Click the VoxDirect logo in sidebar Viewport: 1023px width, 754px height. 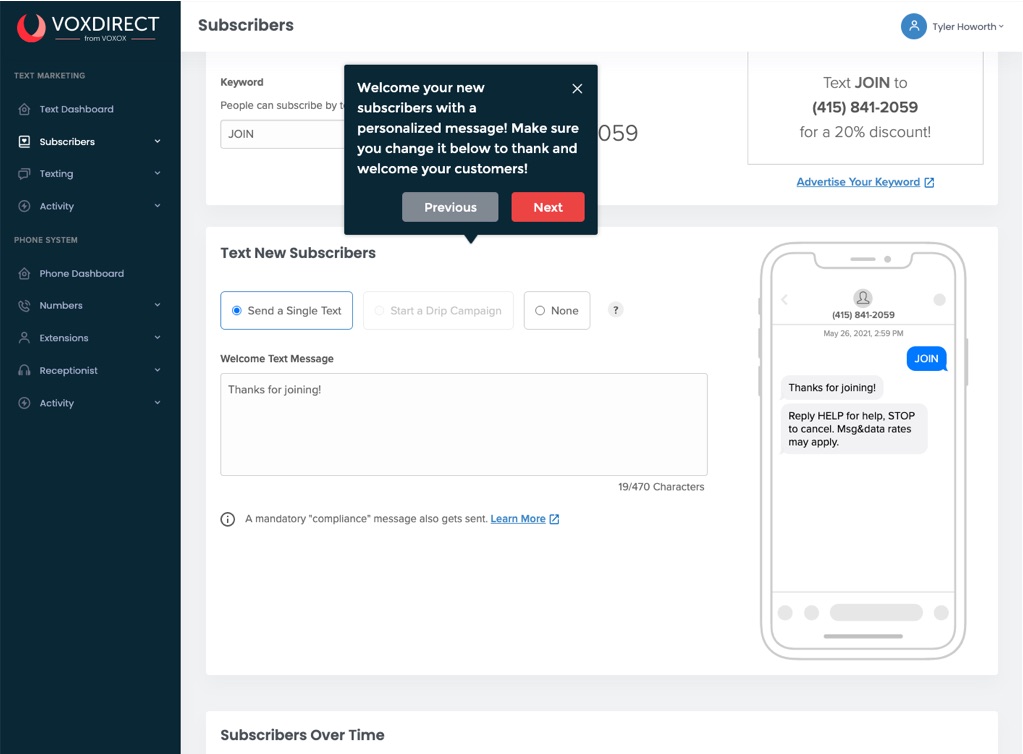point(89,28)
